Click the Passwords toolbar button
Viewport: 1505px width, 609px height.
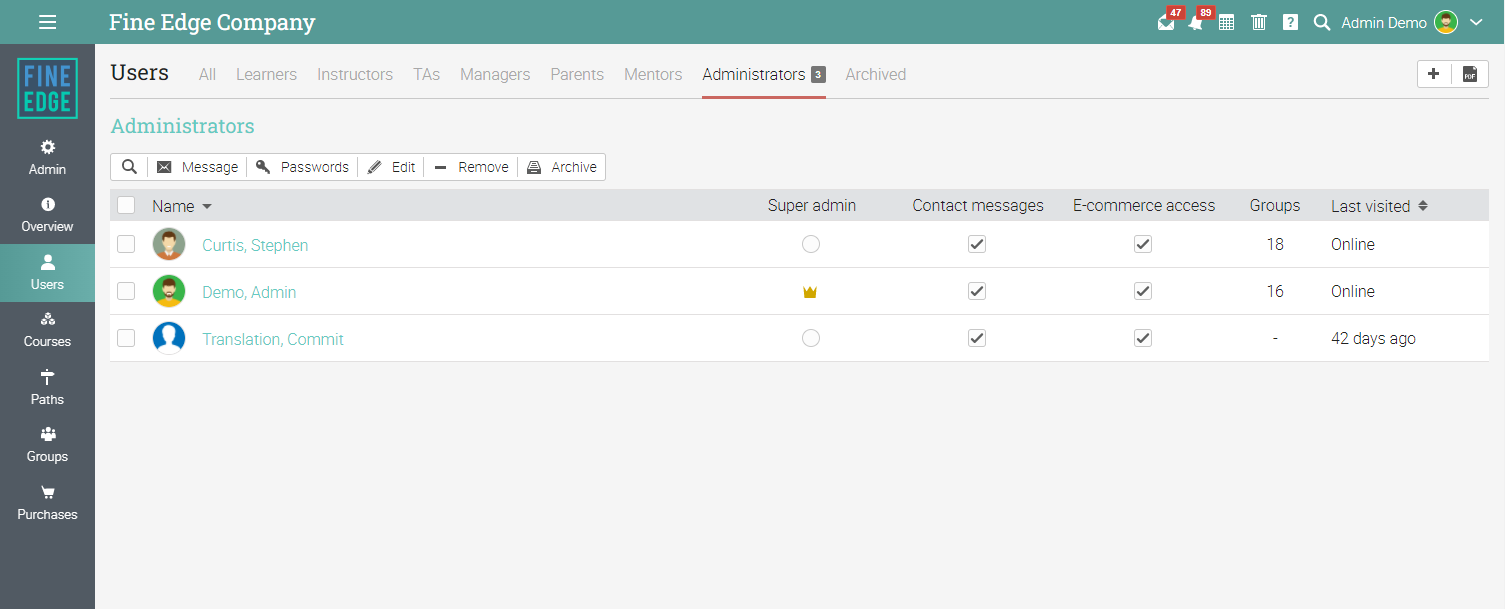pyautogui.click(x=302, y=167)
